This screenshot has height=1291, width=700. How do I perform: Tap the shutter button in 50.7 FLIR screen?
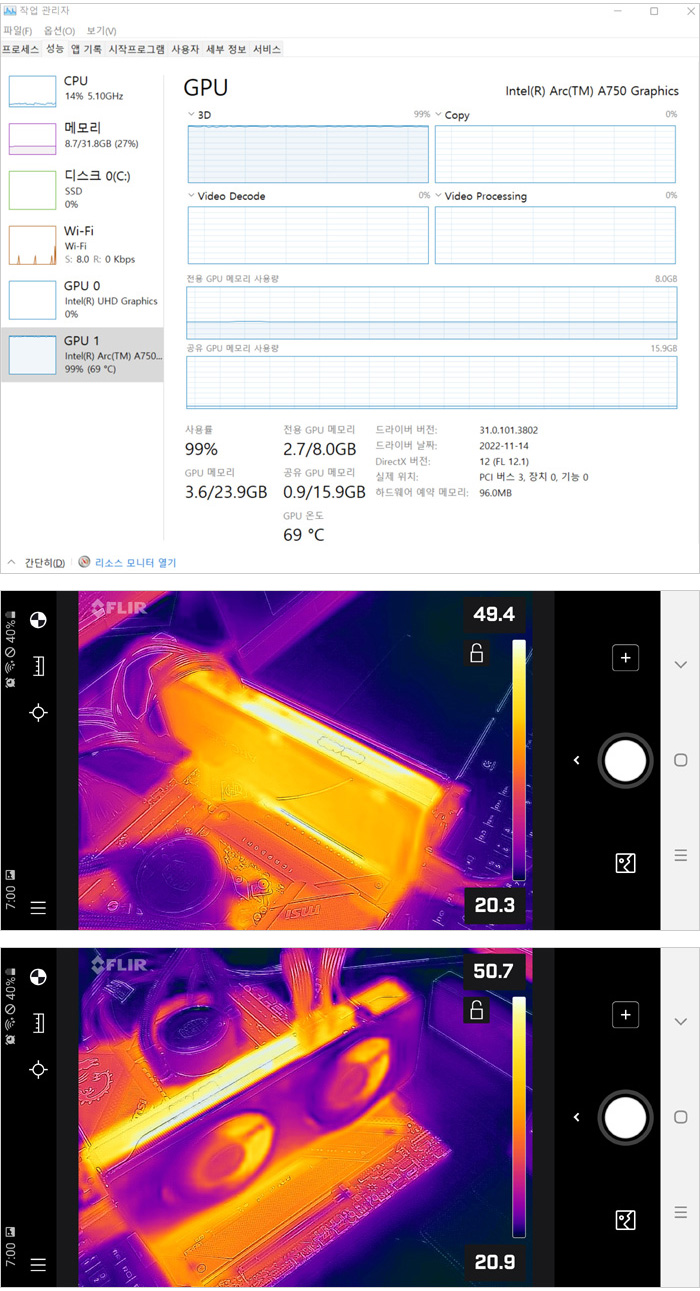pos(625,1117)
